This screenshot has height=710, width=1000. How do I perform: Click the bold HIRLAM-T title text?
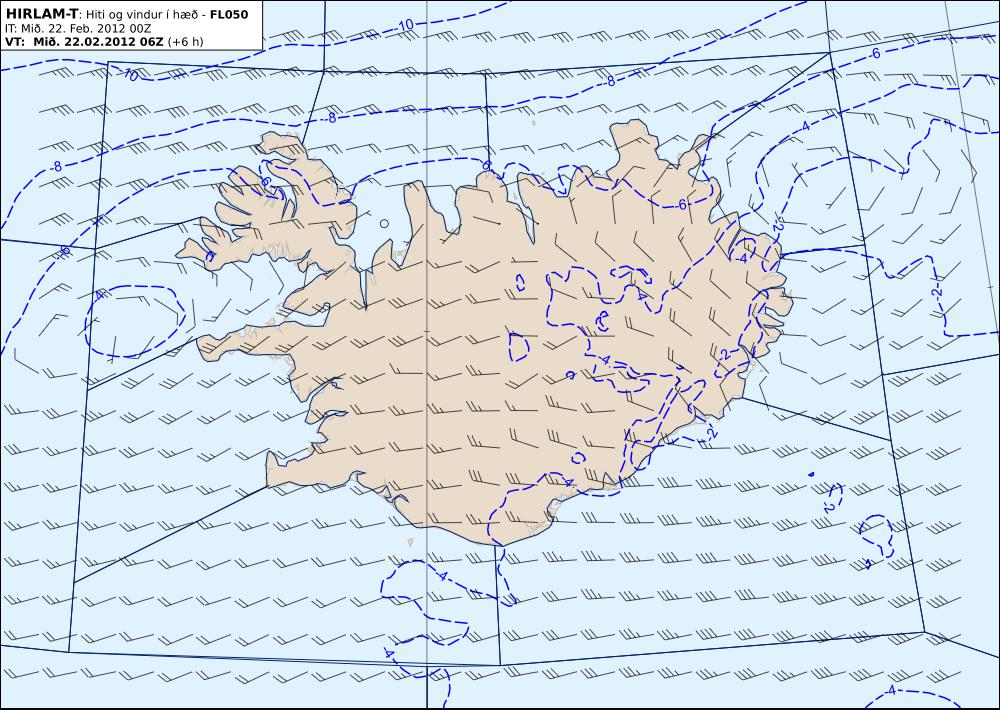pyautogui.click(x=40, y=14)
